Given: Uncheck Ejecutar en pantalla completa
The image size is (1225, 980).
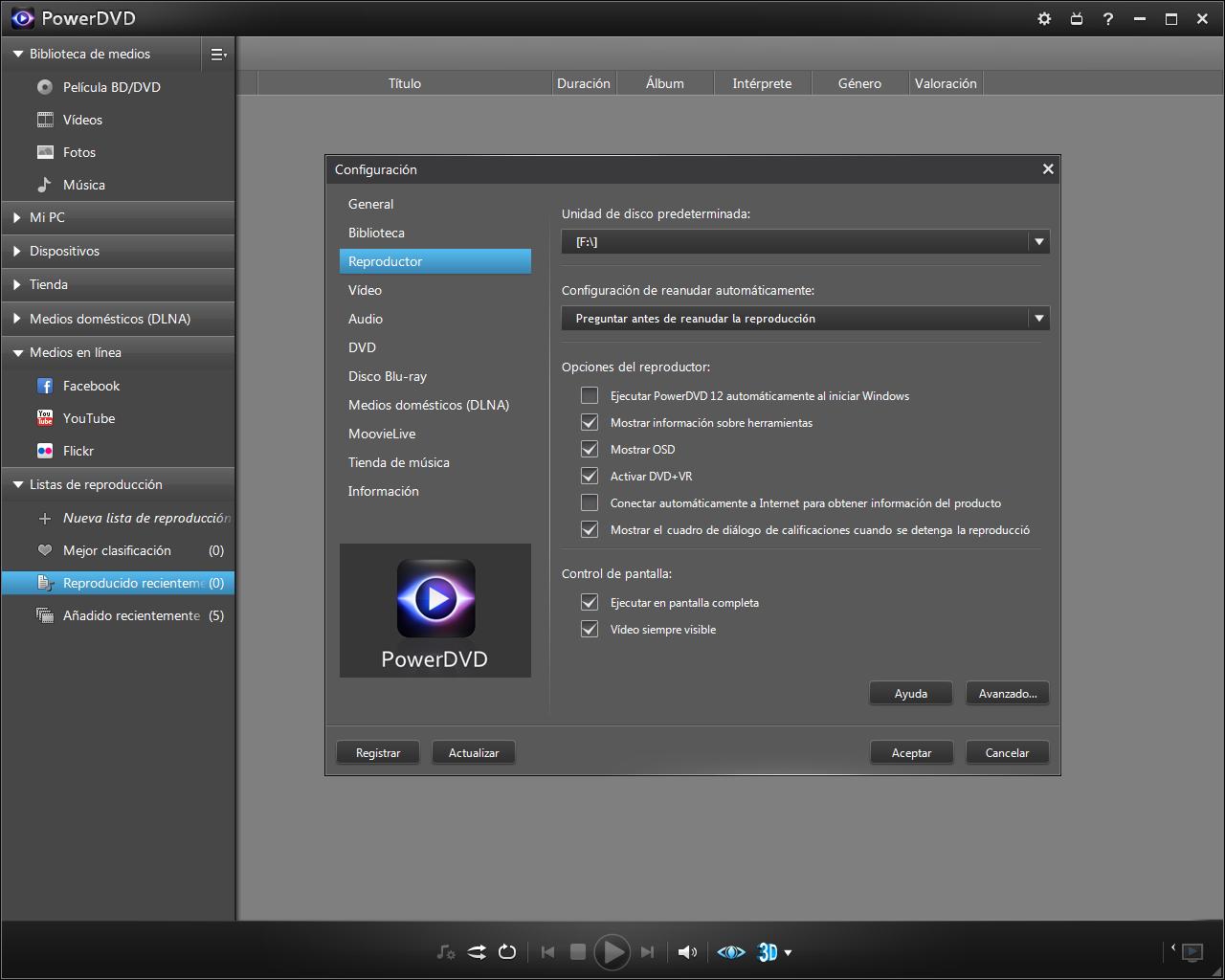Looking at the screenshot, I should [x=590, y=602].
